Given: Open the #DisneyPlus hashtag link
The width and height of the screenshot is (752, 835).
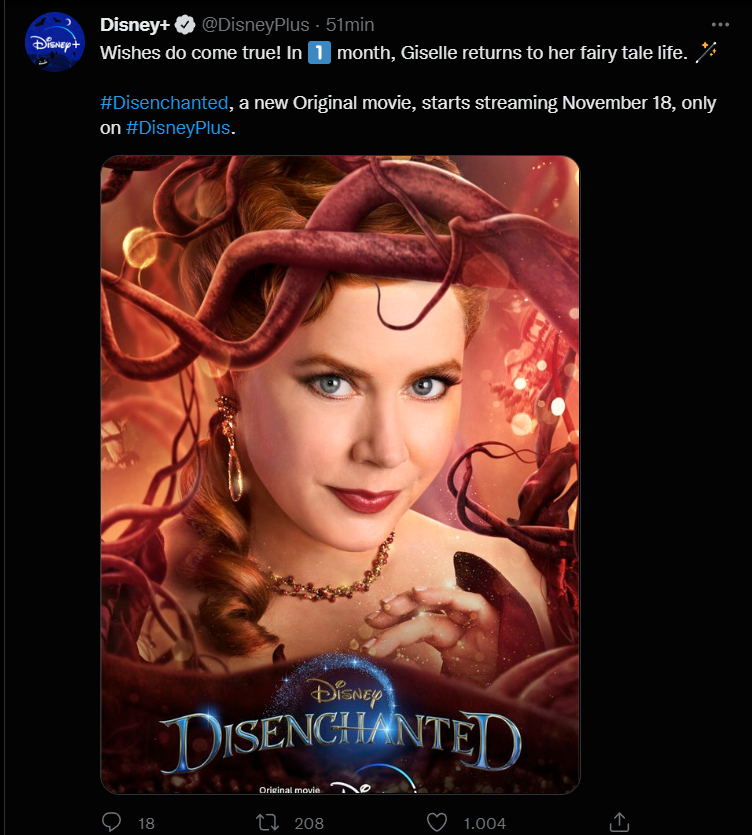Looking at the screenshot, I should [178, 128].
